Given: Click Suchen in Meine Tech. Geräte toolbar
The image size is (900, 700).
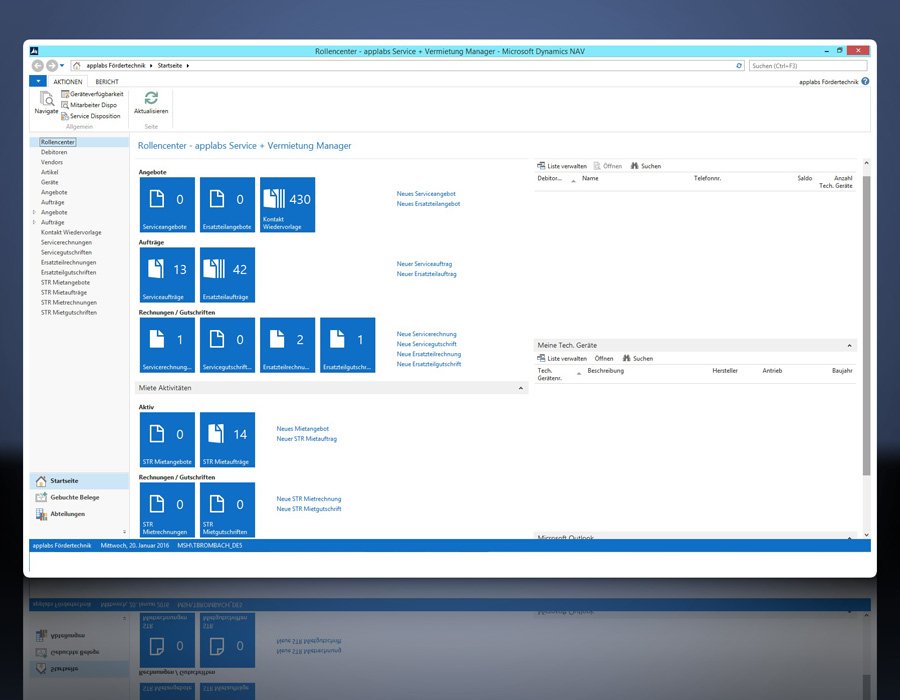Looking at the screenshot, I should pos(638,359).
